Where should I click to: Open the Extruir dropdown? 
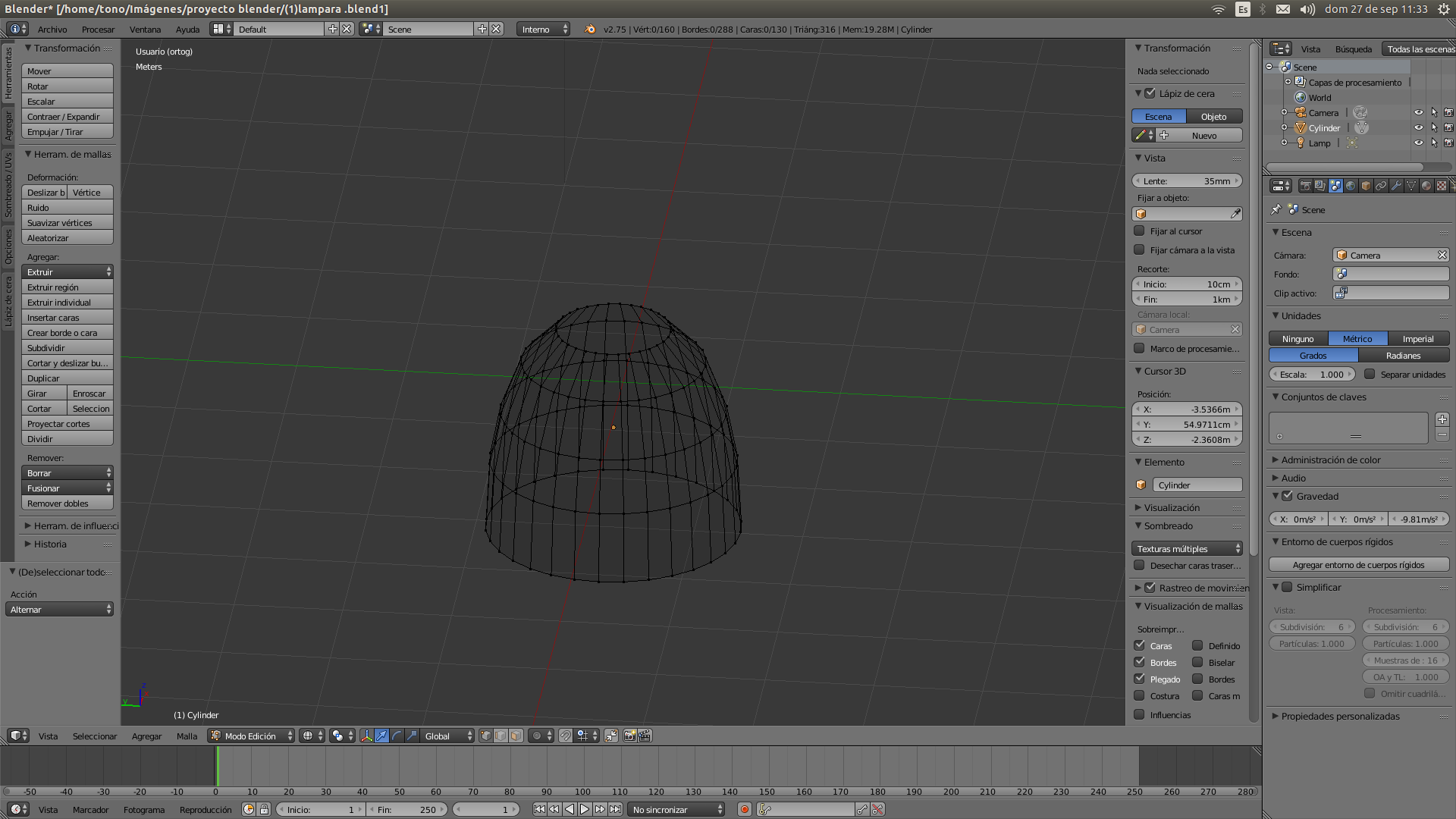(x=67, y=272)
